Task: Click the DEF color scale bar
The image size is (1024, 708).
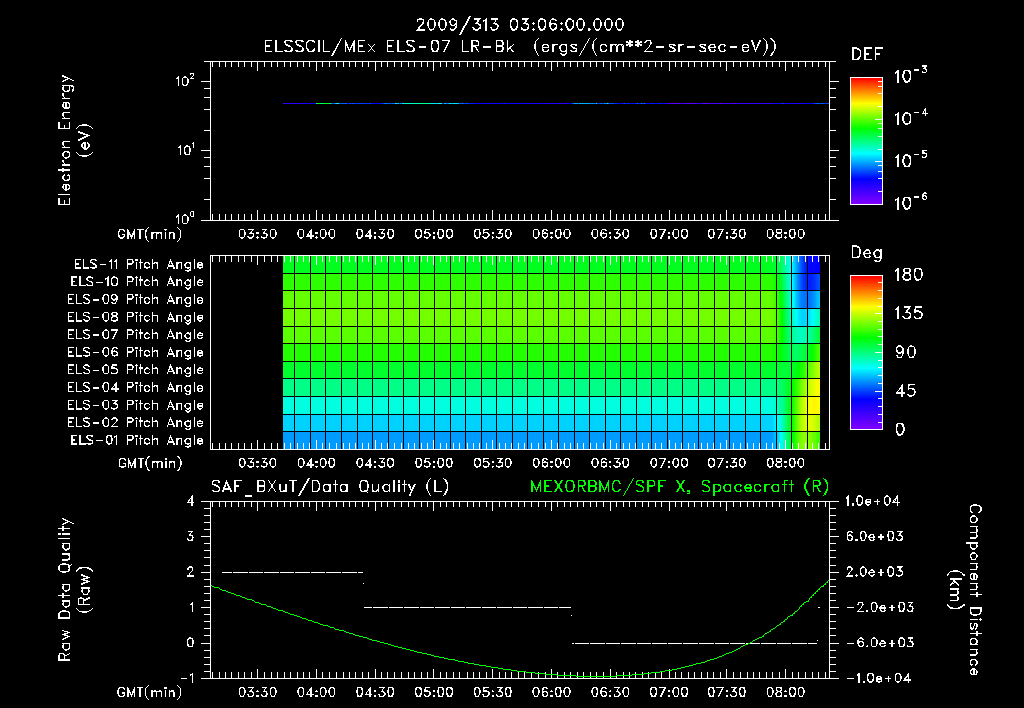Action: point(866,140)
